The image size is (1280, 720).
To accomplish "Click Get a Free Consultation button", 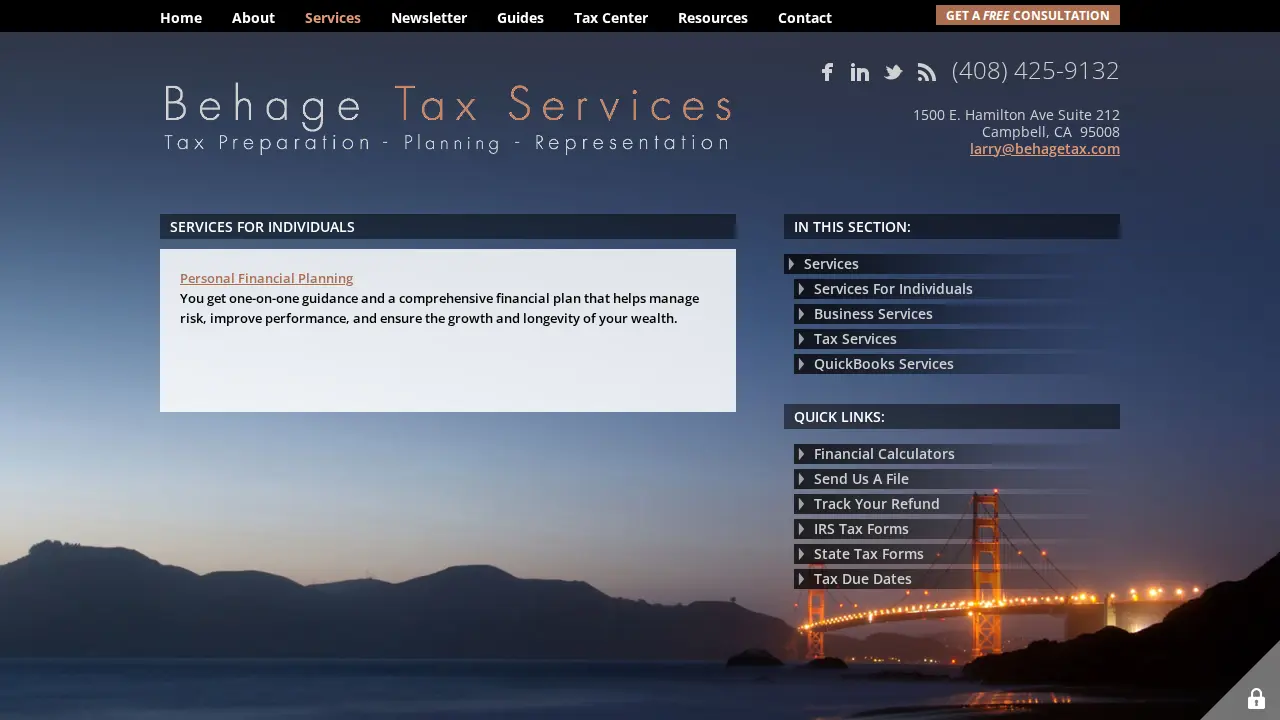I will pyautogui.click(x=1028, y=15).
